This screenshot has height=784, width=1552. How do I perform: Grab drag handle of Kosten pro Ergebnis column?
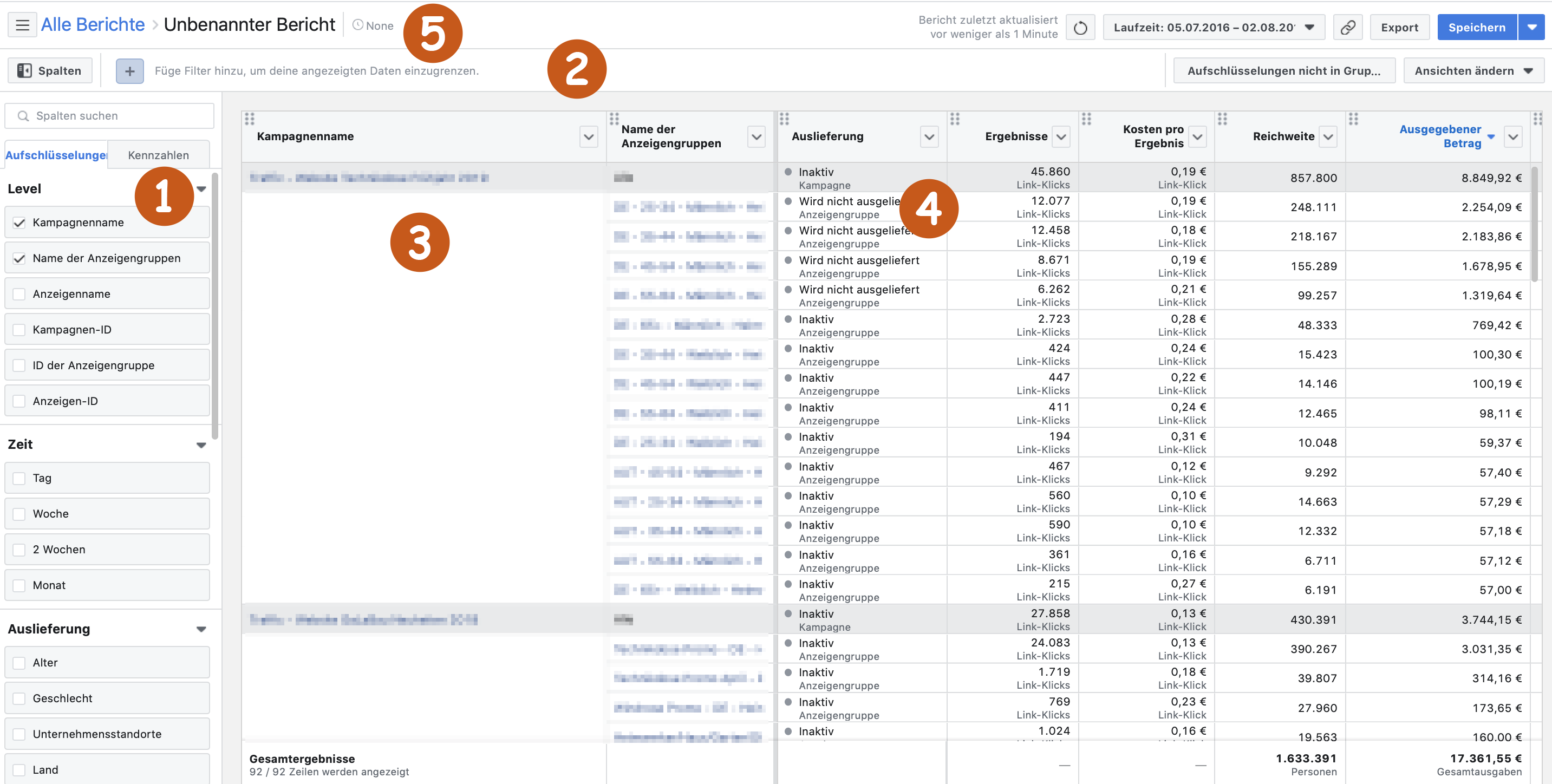coord(1086,119)
